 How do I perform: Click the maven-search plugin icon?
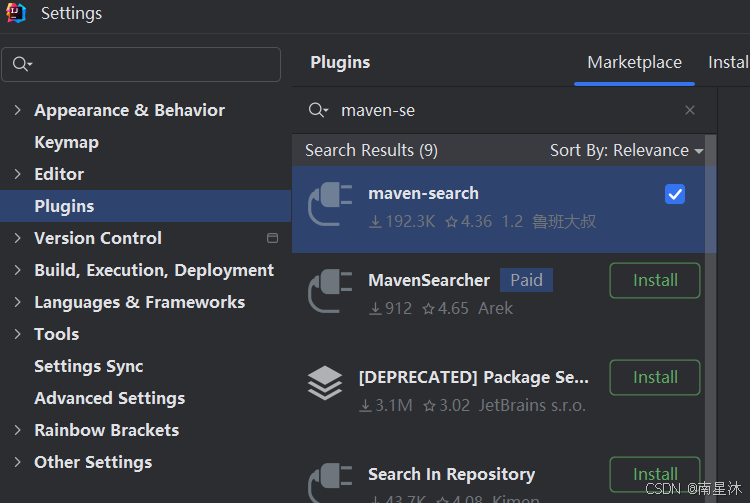[x=331, y=204]
